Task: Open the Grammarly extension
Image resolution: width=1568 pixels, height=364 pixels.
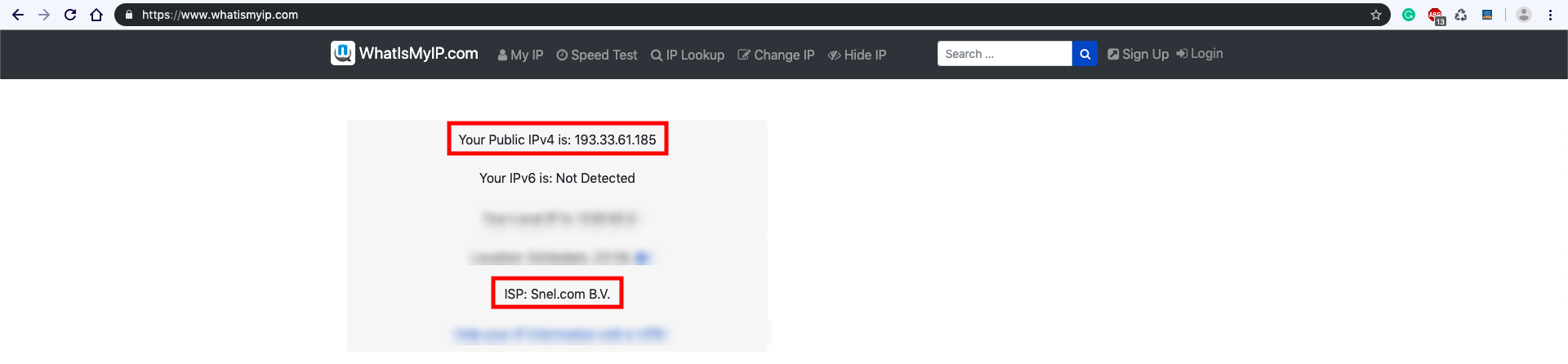Action: (x=1409, y=15)
